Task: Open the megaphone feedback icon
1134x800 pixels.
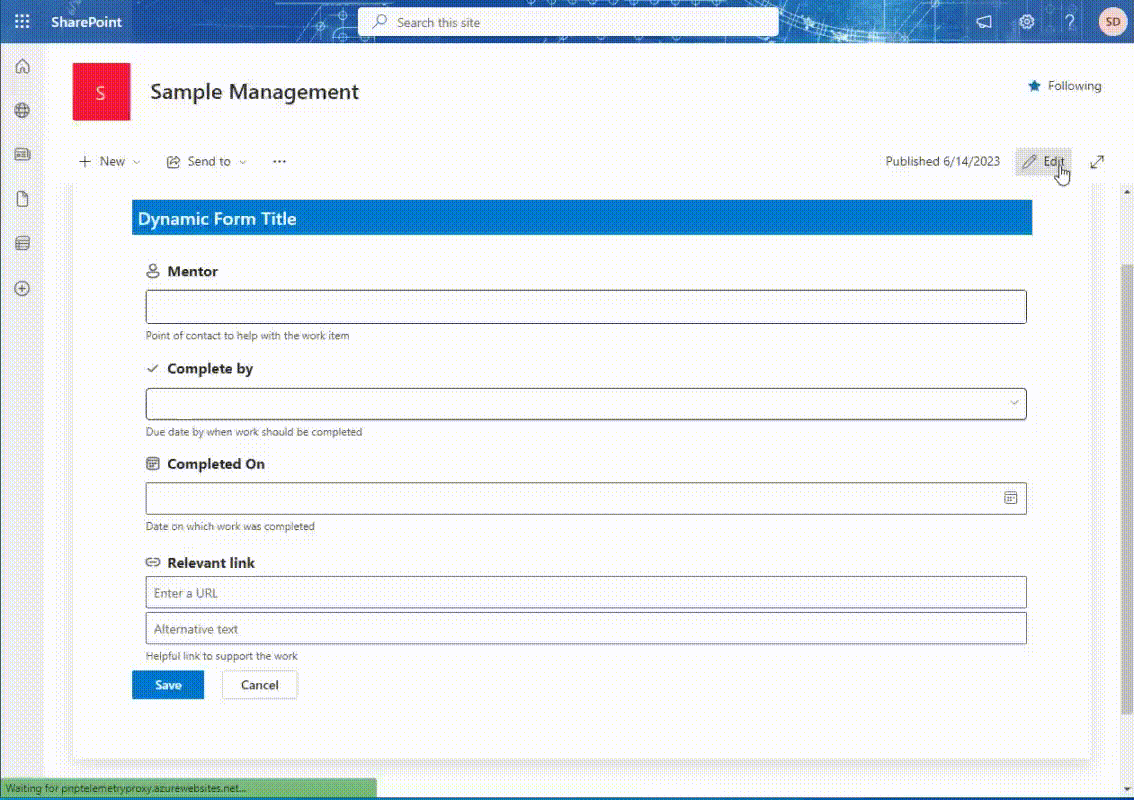Action: 984,22
